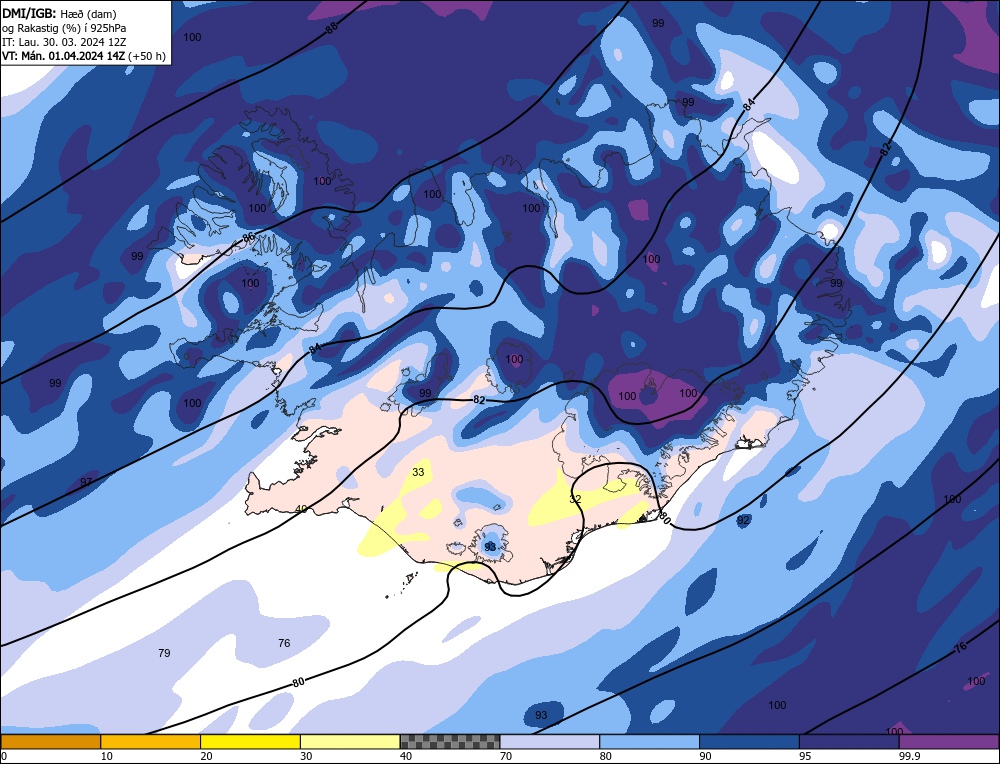1000x764 pixels.
Task: Click the purple legend swatch above 99.9
Action: tap(949, 741)
